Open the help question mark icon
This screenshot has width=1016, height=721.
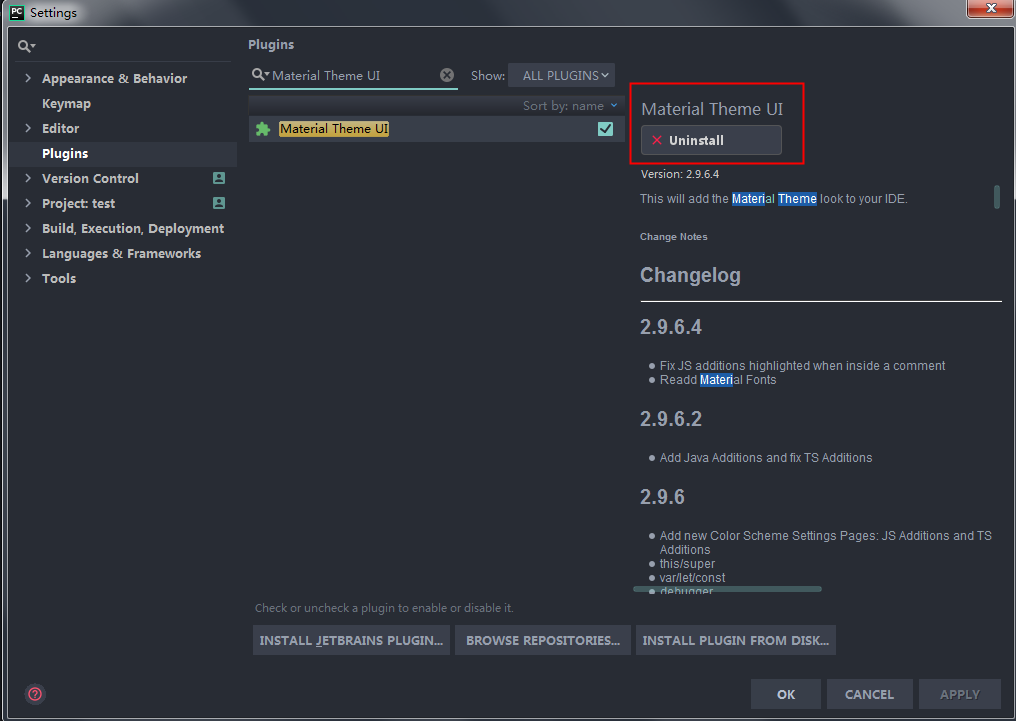click(x=35, y=694)
